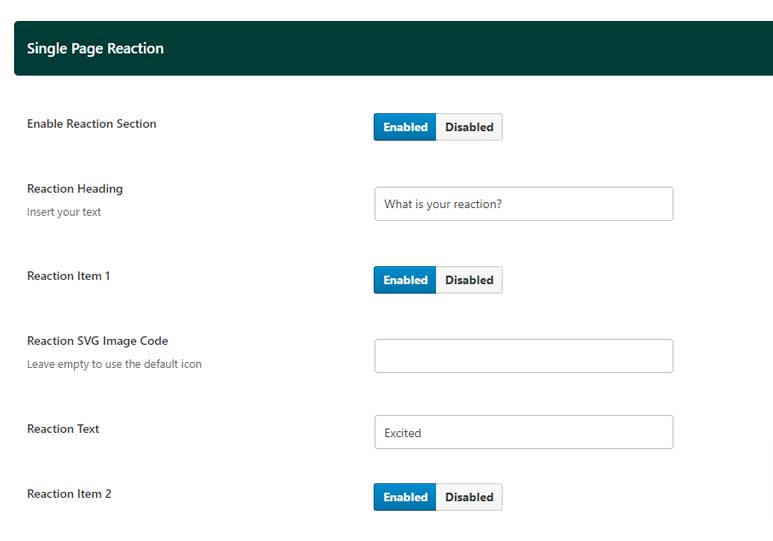Click the Reaction Item 2 label
This screenshot has width=773, height=541.
click(69, 494)
